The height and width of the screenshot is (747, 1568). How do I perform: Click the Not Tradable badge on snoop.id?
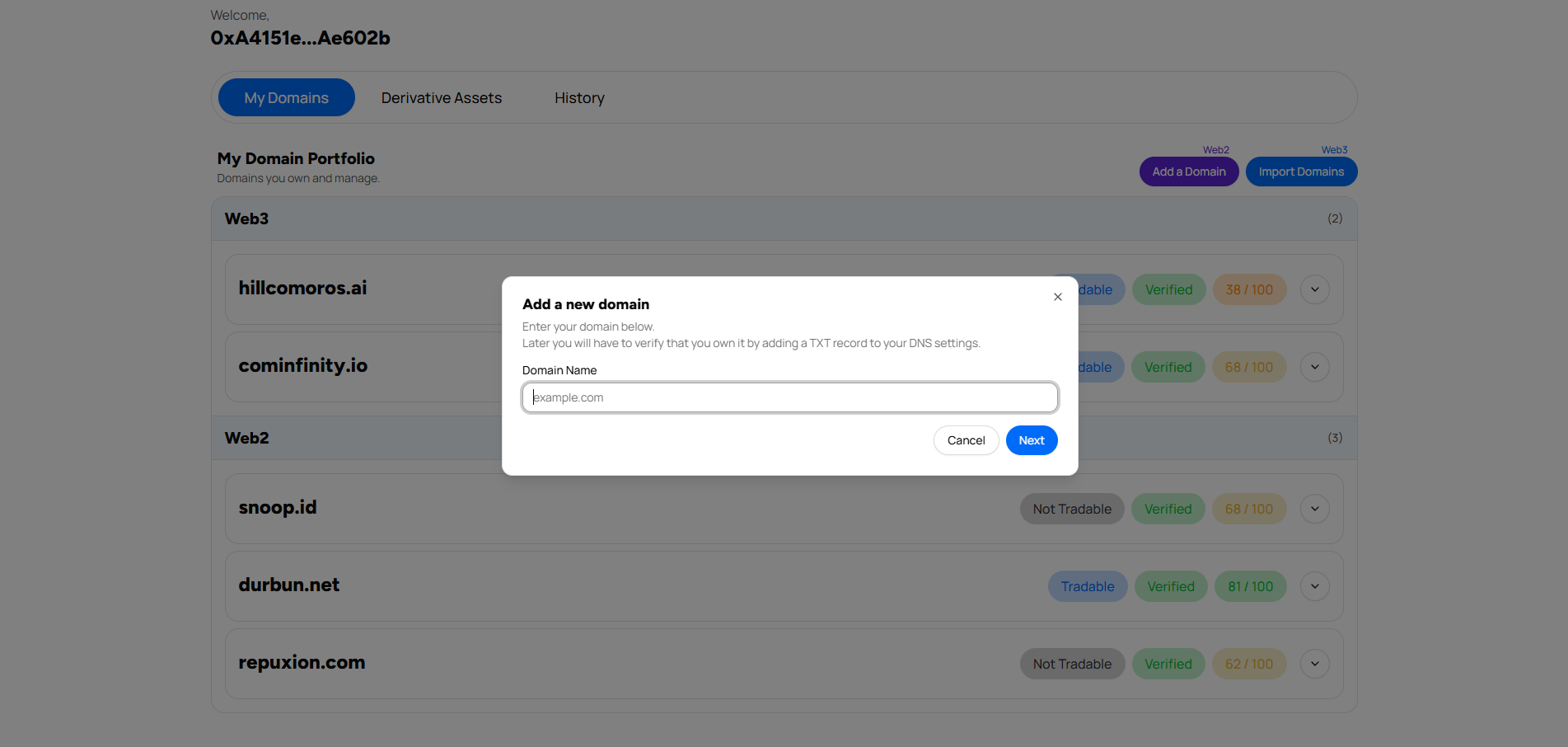pos(1071,509)
